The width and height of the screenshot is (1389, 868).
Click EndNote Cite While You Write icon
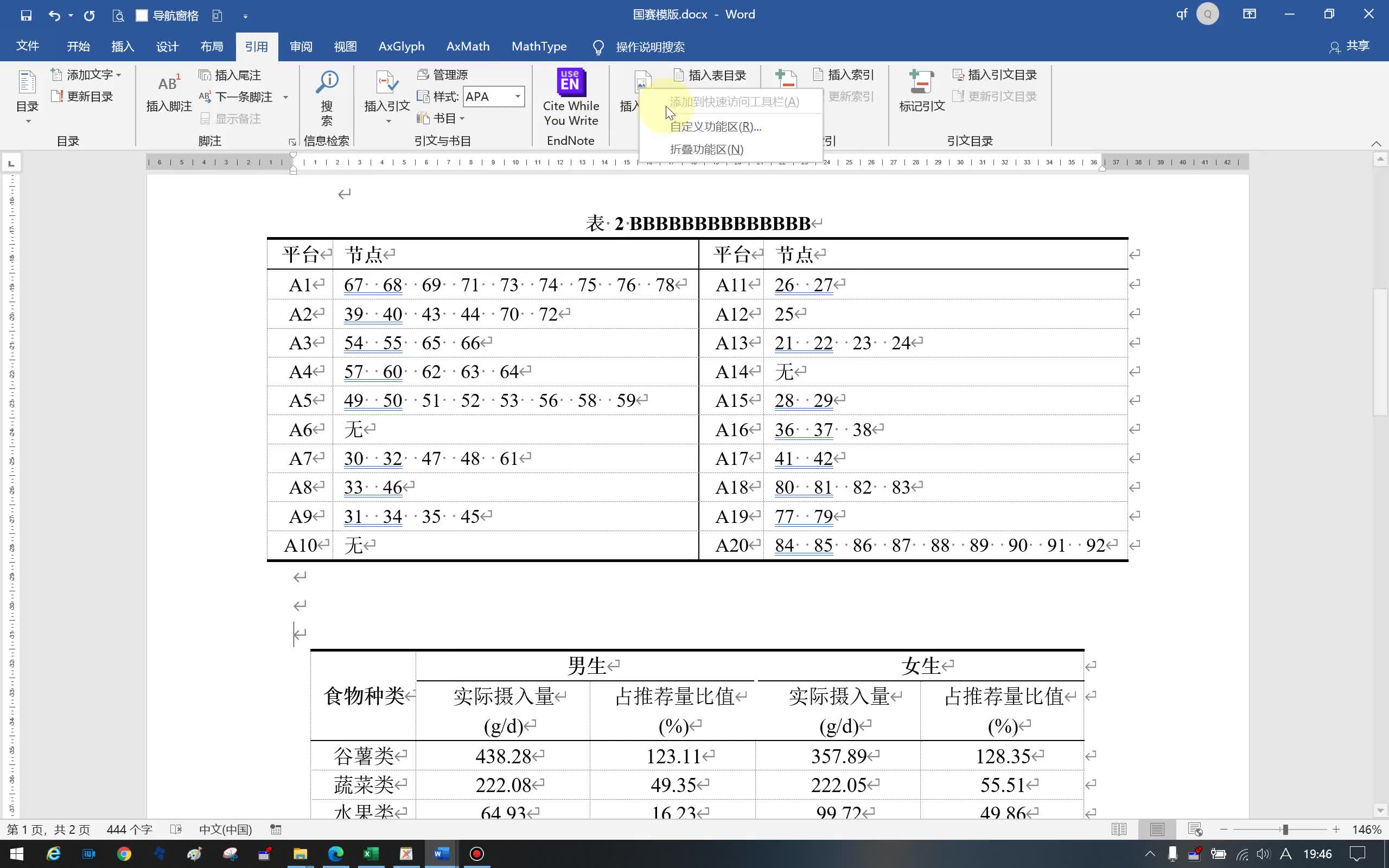coord(571,82)
